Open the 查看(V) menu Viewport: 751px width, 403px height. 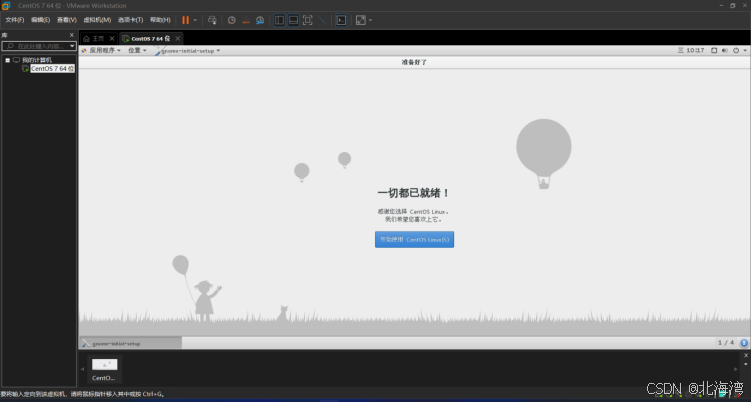[x=67, y=20]
